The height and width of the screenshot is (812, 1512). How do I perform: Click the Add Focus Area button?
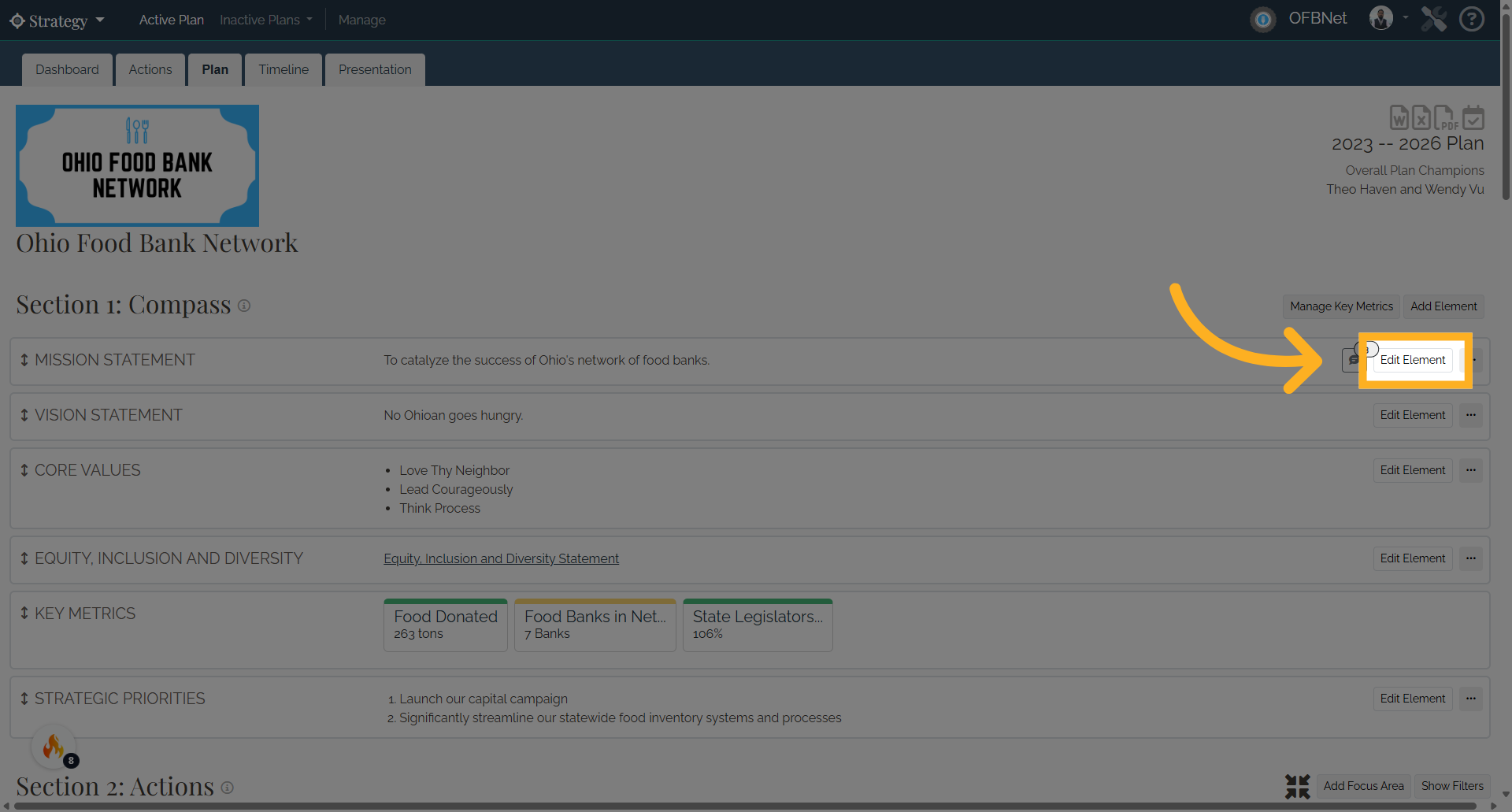pos(1364,786)
